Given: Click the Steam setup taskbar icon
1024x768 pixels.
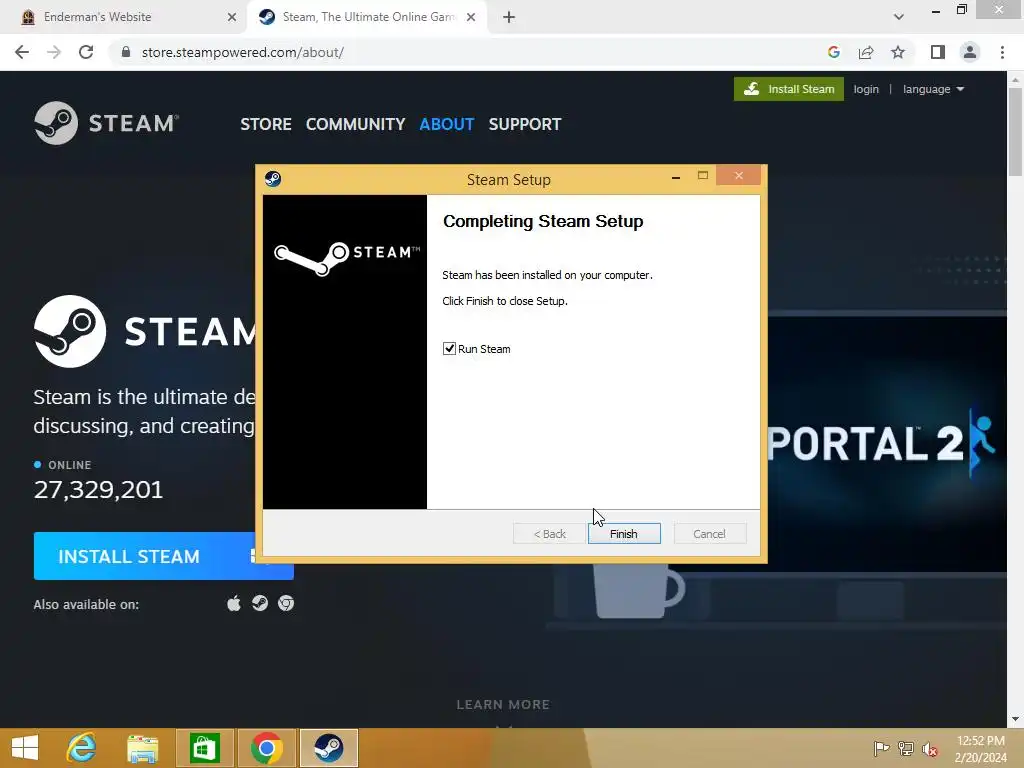Looking at the screenshot, I should coord(329,748).
